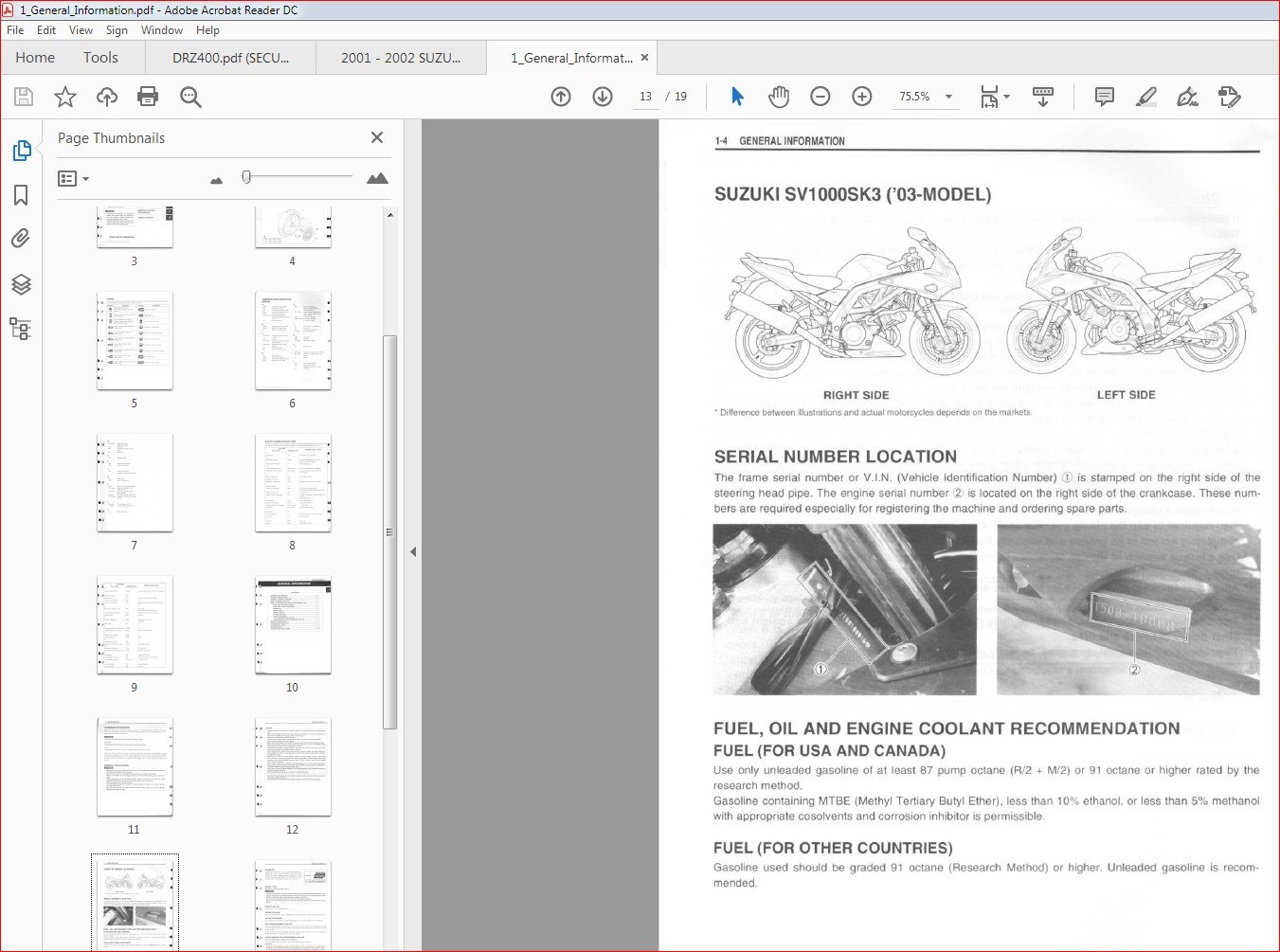Activate the Hand pan tool

coord(779,97)
